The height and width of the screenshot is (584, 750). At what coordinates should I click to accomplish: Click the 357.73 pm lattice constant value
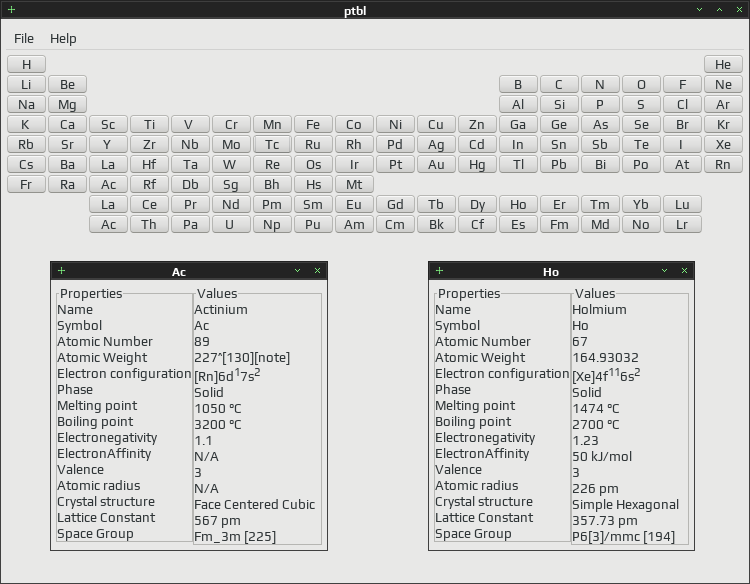click(x=605, y=520)
